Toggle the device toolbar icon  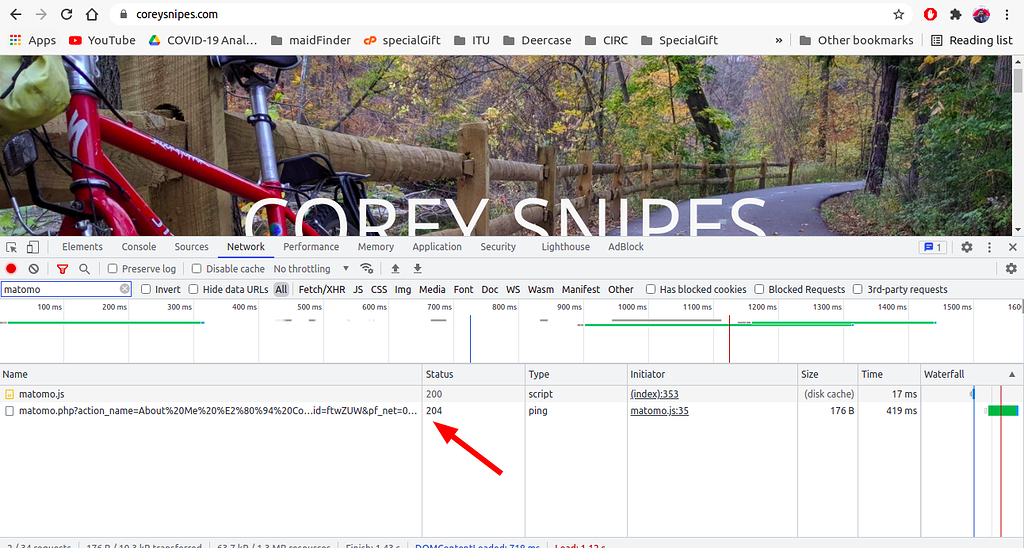tap(32, 247)
